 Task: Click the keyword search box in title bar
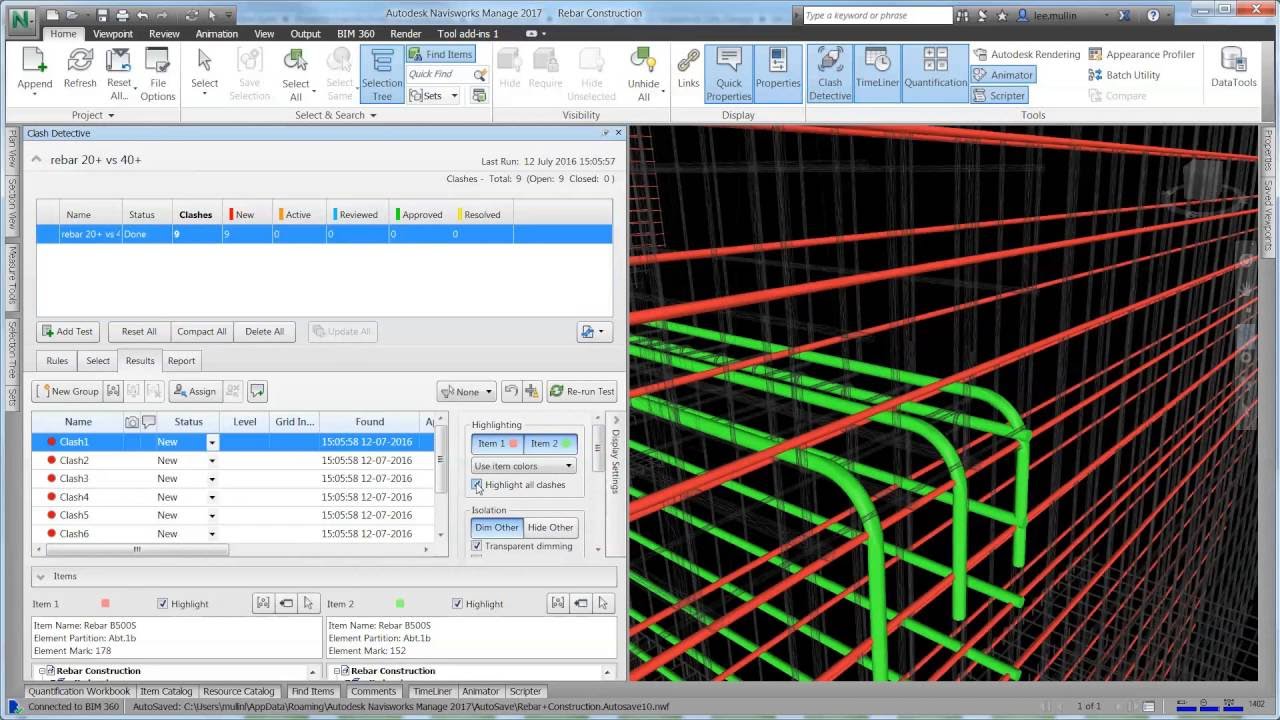[x=877, y=16]
